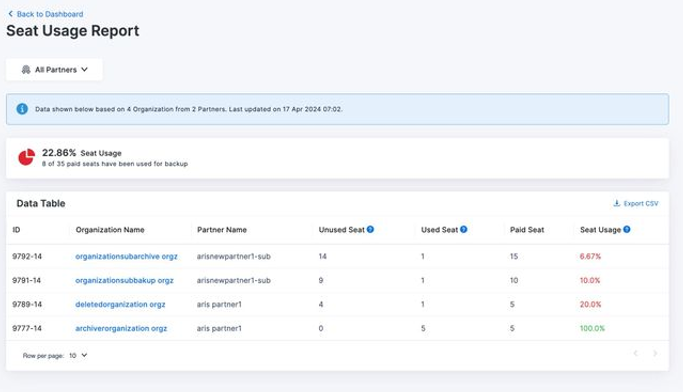
Task: Click the Unused Seat help icon
Action: (370, 230)
